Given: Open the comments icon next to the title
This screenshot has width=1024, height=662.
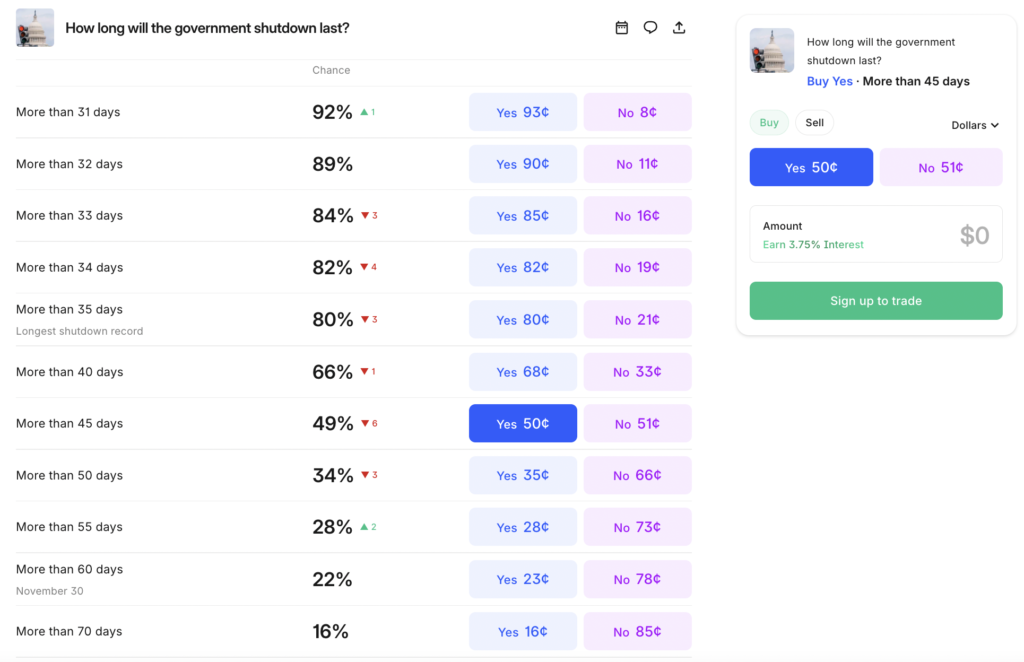Looking at the screenshot, I should (650, 28).
